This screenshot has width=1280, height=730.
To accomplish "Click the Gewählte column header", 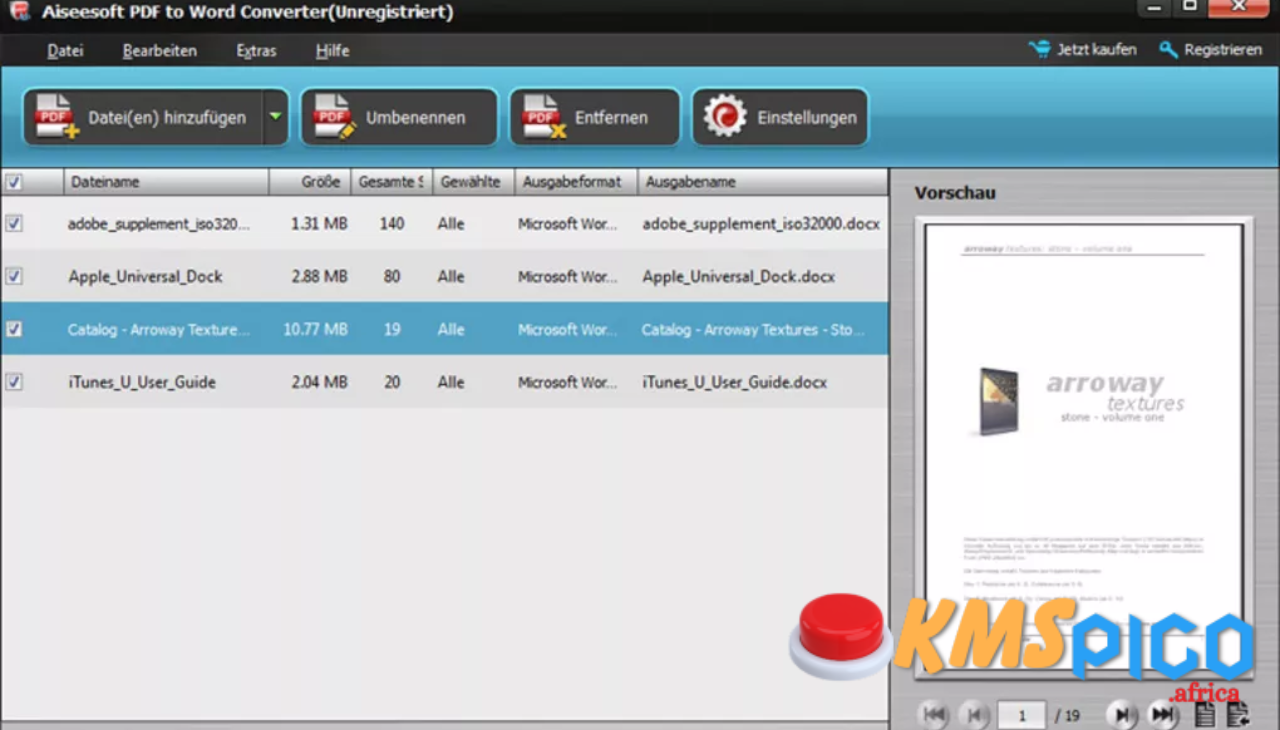I will [474, 182].
